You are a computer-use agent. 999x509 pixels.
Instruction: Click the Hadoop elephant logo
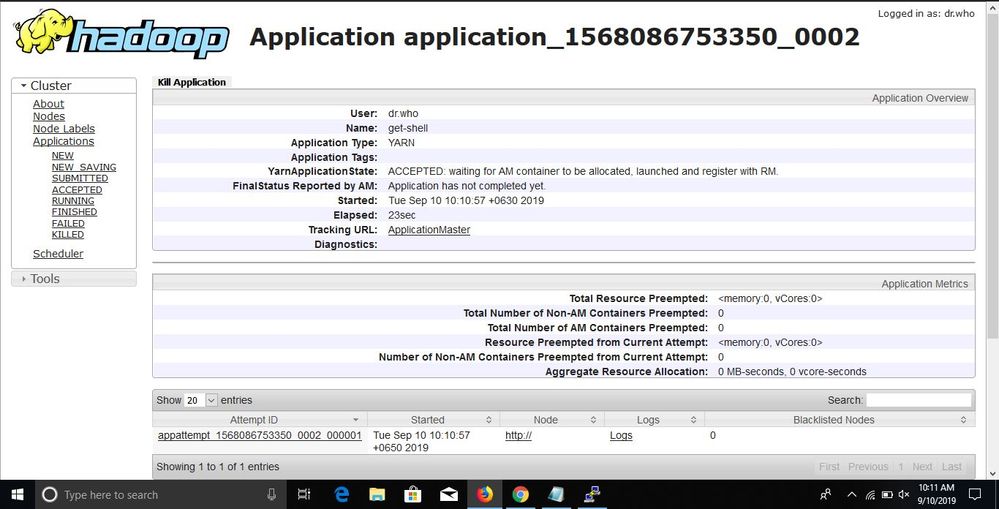(121, 33)
